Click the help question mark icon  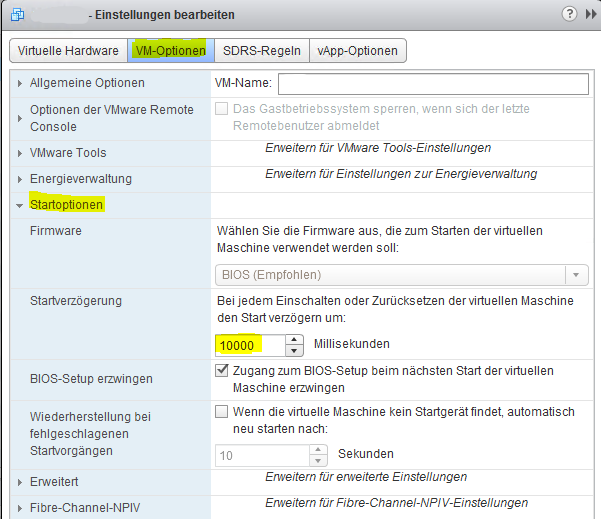[x=569, y=15]
